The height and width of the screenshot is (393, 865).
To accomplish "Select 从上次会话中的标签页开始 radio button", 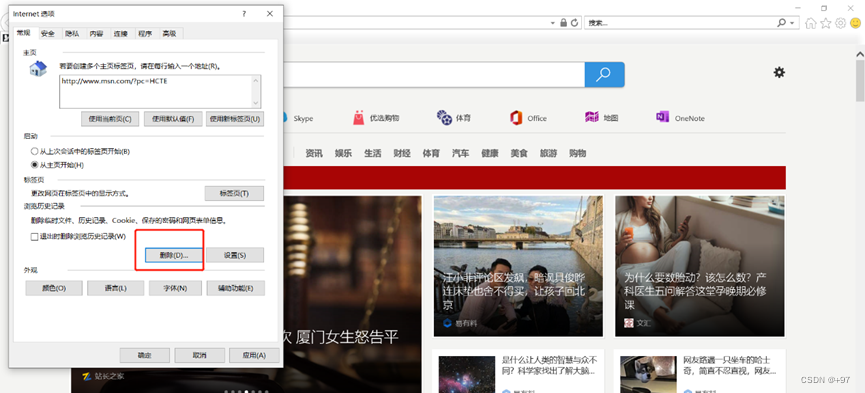I will [x=35, y=151].
